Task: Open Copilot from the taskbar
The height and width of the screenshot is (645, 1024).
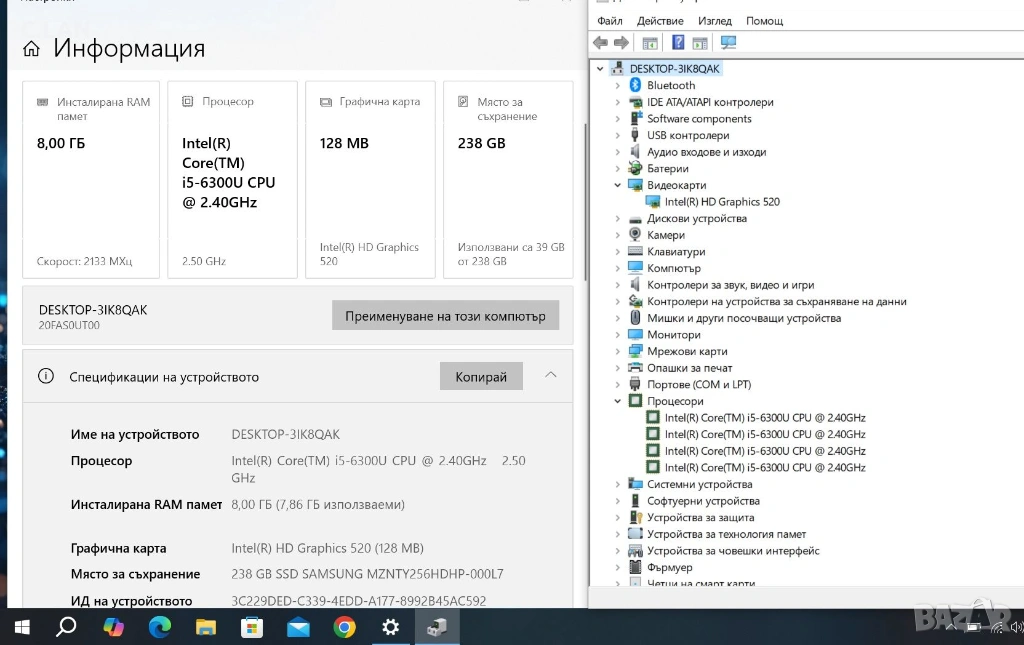Action: [114, 627]
